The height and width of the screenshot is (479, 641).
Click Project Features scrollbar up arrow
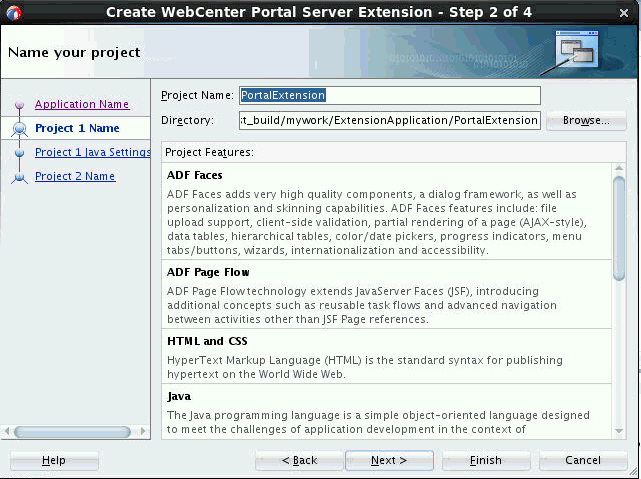[x=619, y=168]
